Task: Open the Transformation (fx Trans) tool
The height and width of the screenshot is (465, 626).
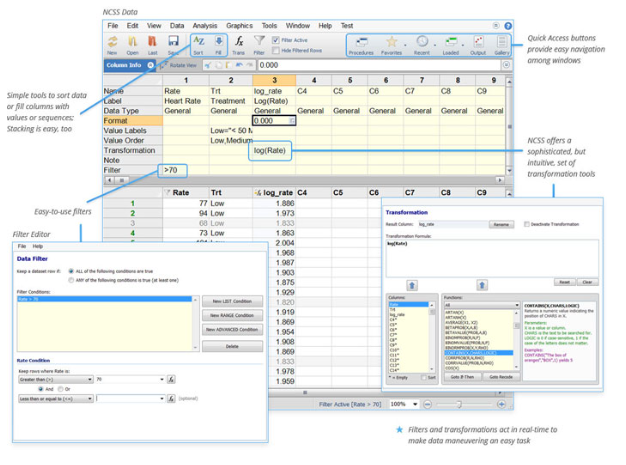Action: coord(240,42)
